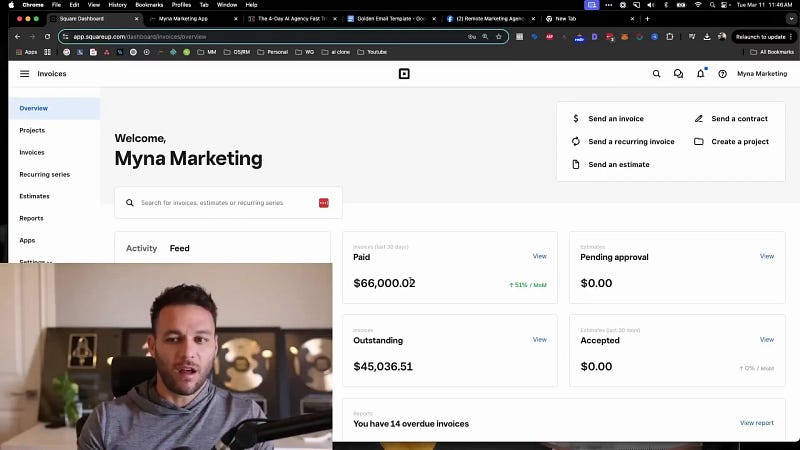This screenshot has height=450, width=800.
Task: Click the project folder icon
Action: tap(699, 141)
